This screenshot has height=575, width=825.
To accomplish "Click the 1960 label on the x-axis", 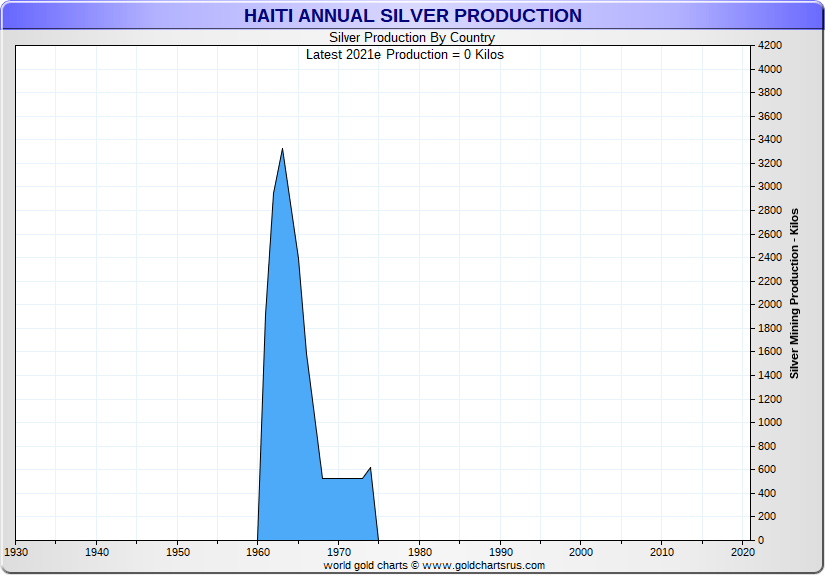I will 258,551.
